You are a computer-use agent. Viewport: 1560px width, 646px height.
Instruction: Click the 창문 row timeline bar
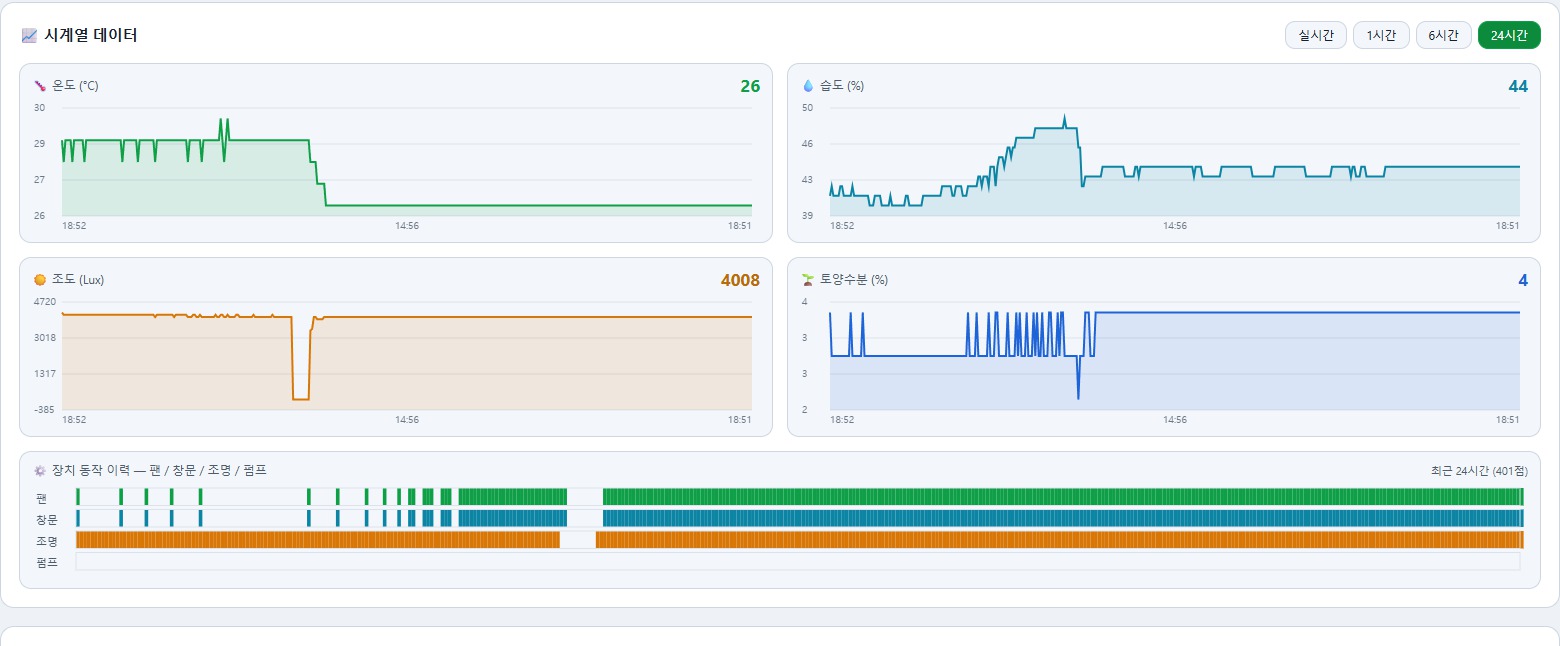tap(798, 518)
